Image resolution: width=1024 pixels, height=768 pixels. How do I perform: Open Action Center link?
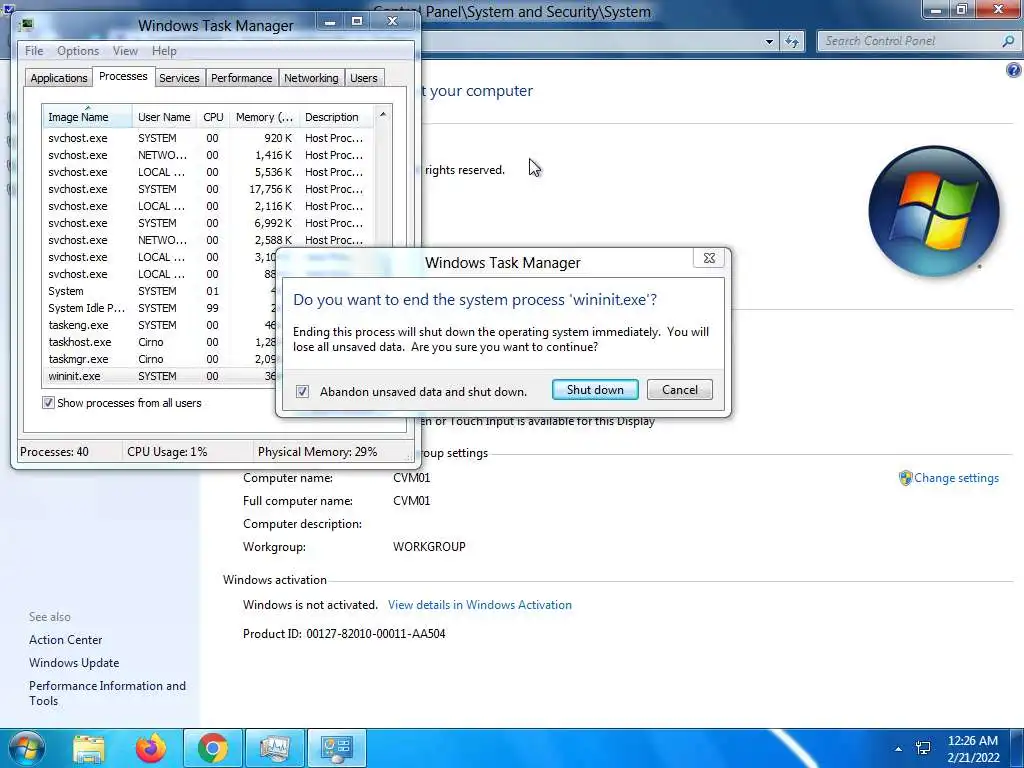click(x=65, y=640)
